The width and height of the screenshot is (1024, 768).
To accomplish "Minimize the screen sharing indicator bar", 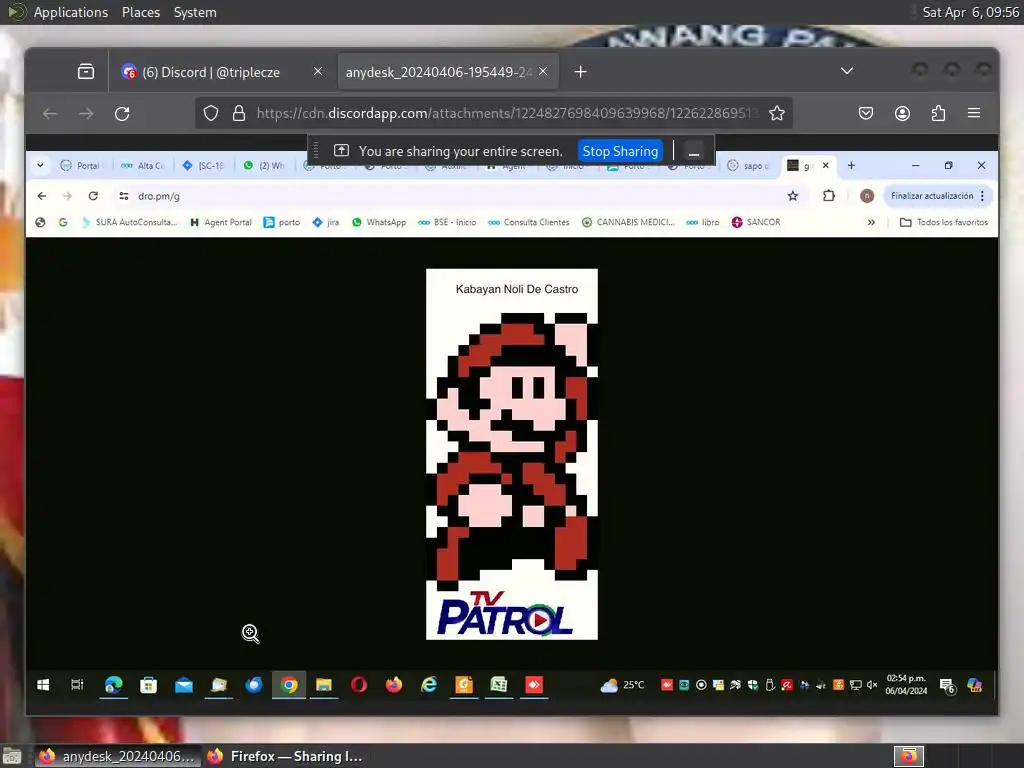I will click(694, 152).
